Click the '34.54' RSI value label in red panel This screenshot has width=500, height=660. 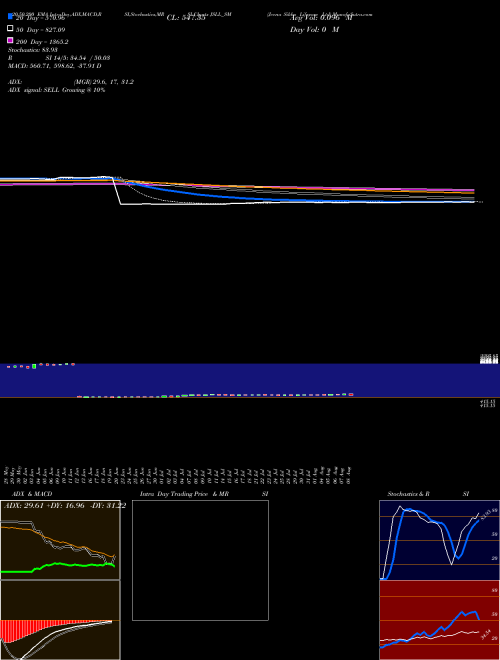coord(487,635)
